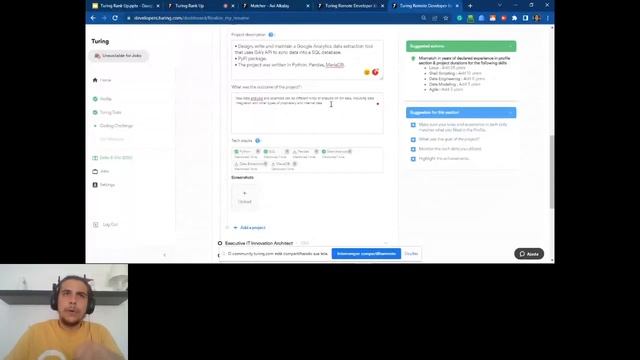
Task: Remove the MariaDB tech stack tag
Action: pyautogui.click(x=294, y=164)
